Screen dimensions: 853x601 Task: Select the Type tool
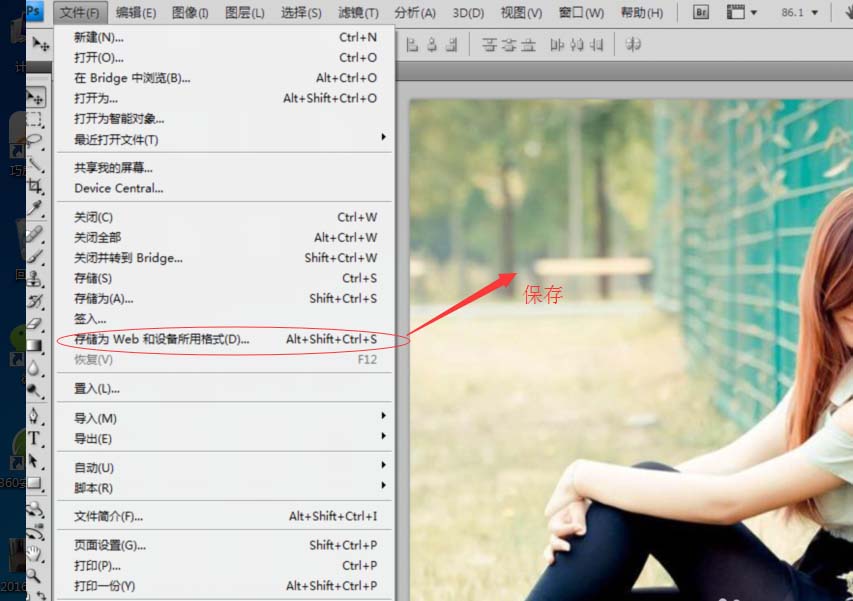[34, 438]
